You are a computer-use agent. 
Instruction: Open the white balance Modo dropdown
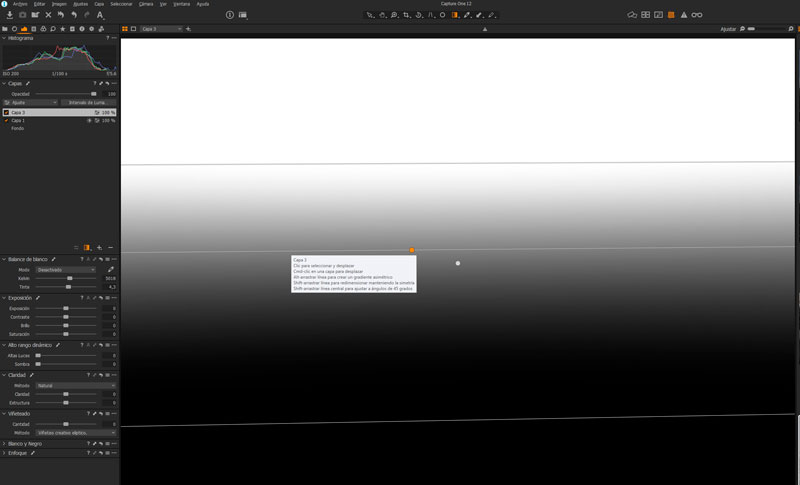point(65,270)
